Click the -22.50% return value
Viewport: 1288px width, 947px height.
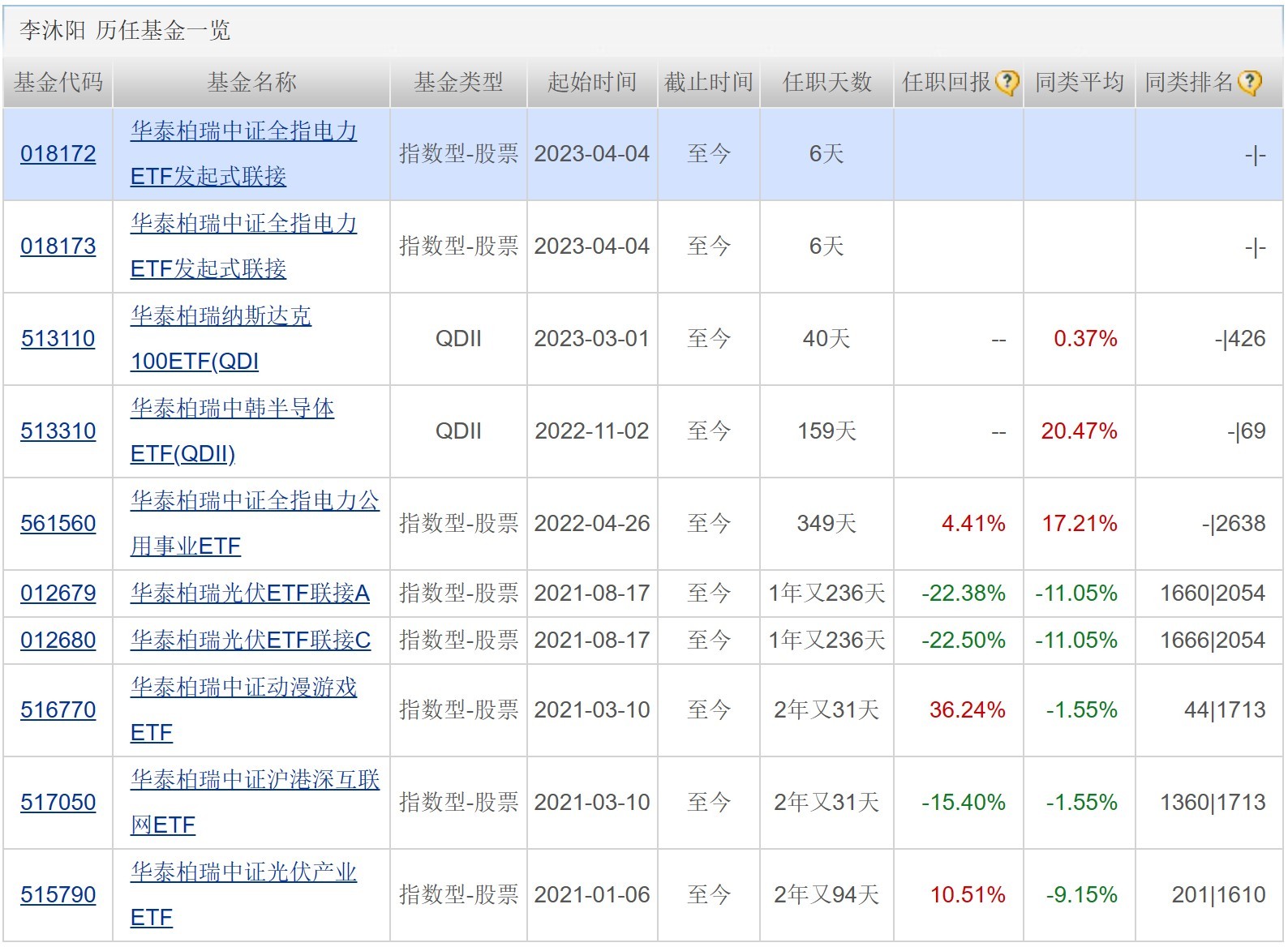click(964, 641)
